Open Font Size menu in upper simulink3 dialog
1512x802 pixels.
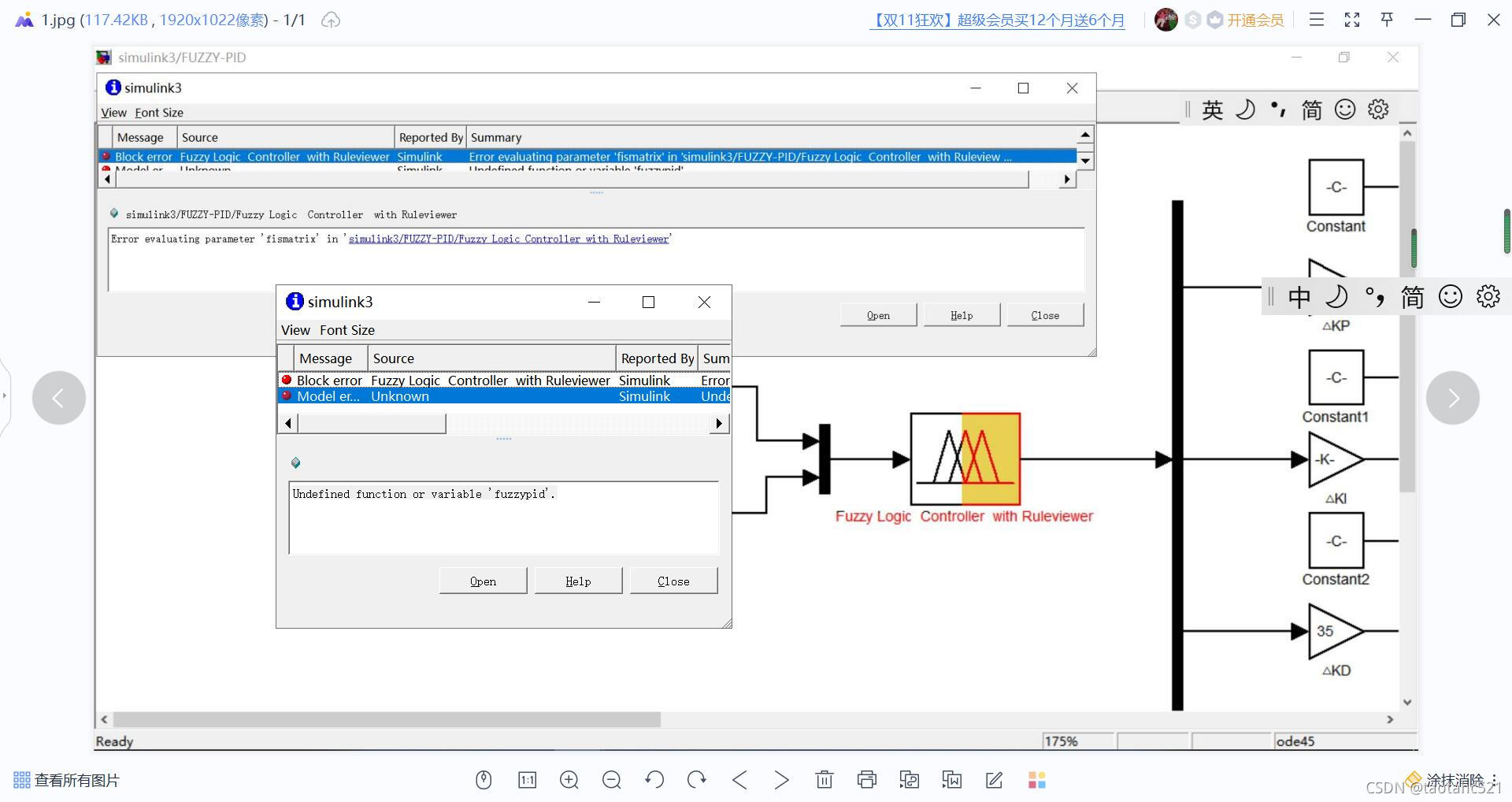point(159,113)
